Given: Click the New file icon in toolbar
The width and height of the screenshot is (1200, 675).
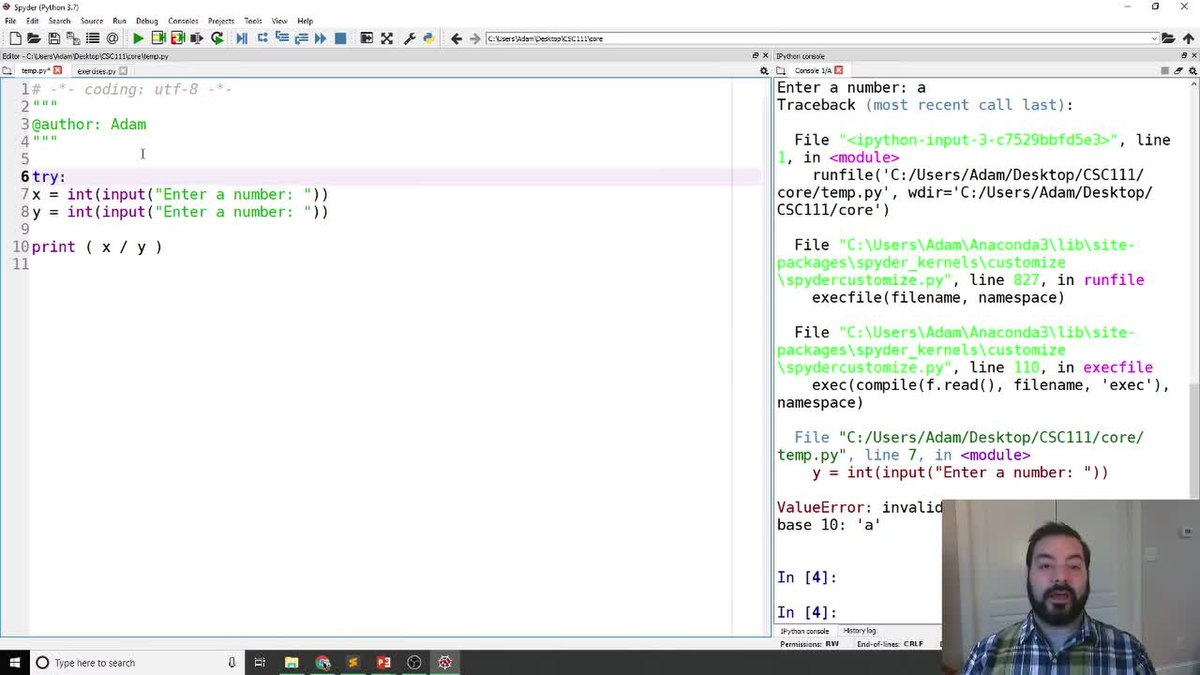Looking at the screenshot, I should tap(16, 38).
